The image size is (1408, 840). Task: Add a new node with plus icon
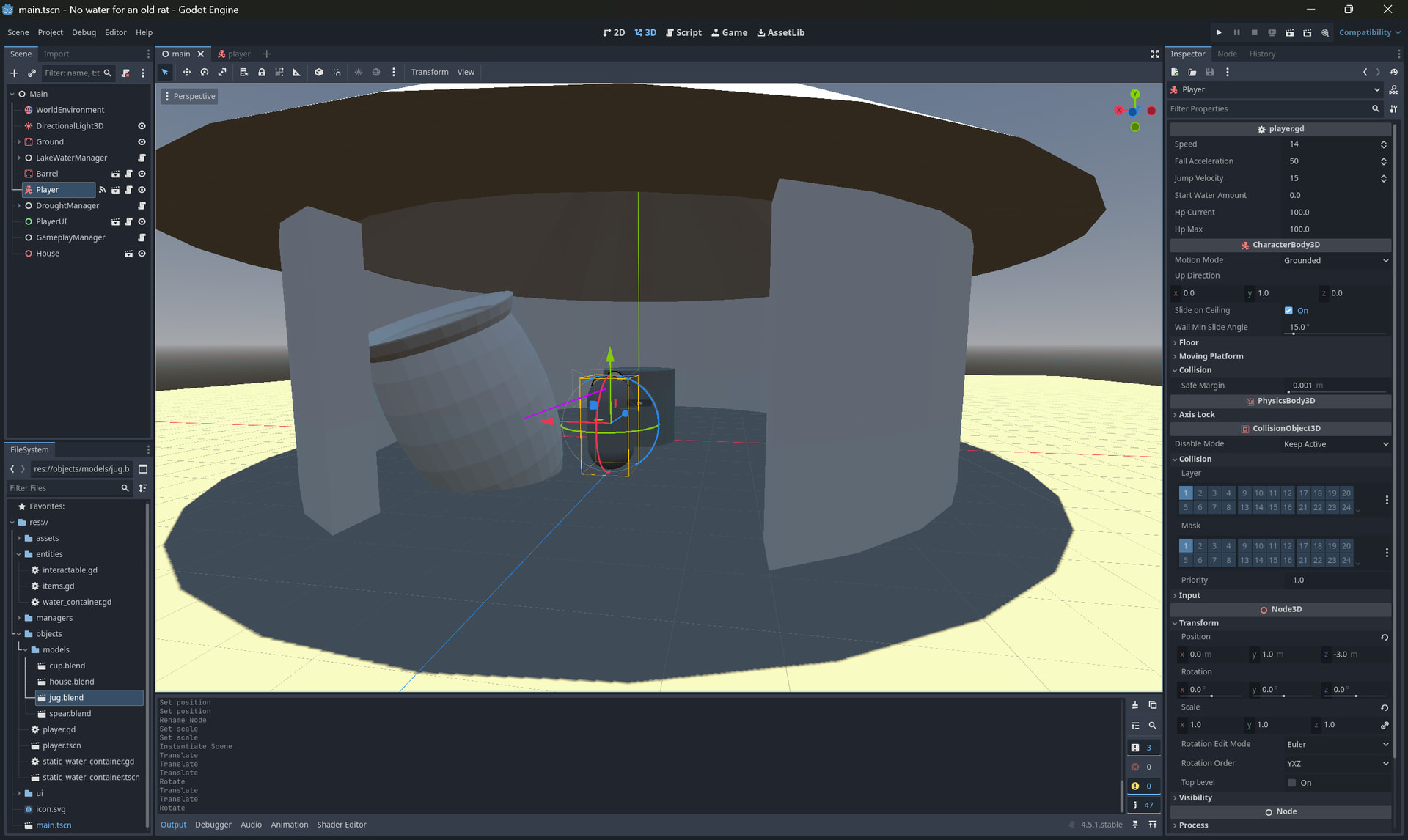click(14, 73)
